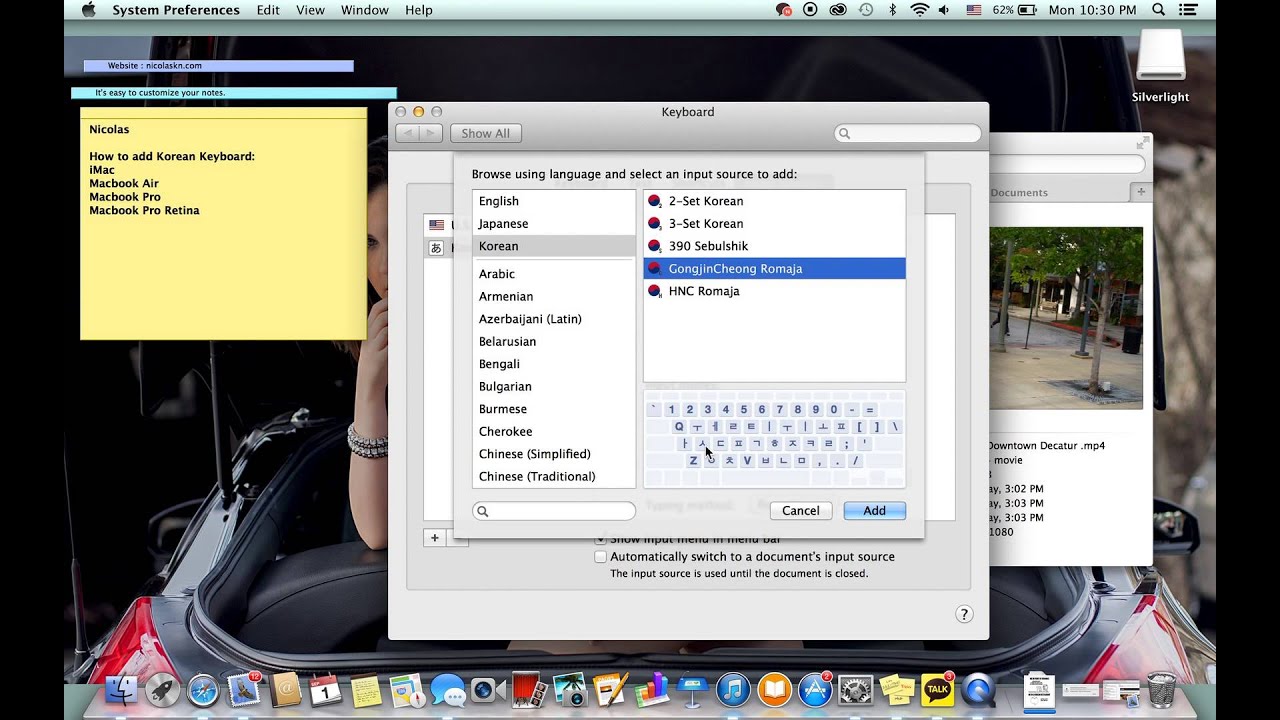Viewport: 1280px width, 720px height.
Task: Select Chinese (Traditional) language
Action: (x=554, y=476)
